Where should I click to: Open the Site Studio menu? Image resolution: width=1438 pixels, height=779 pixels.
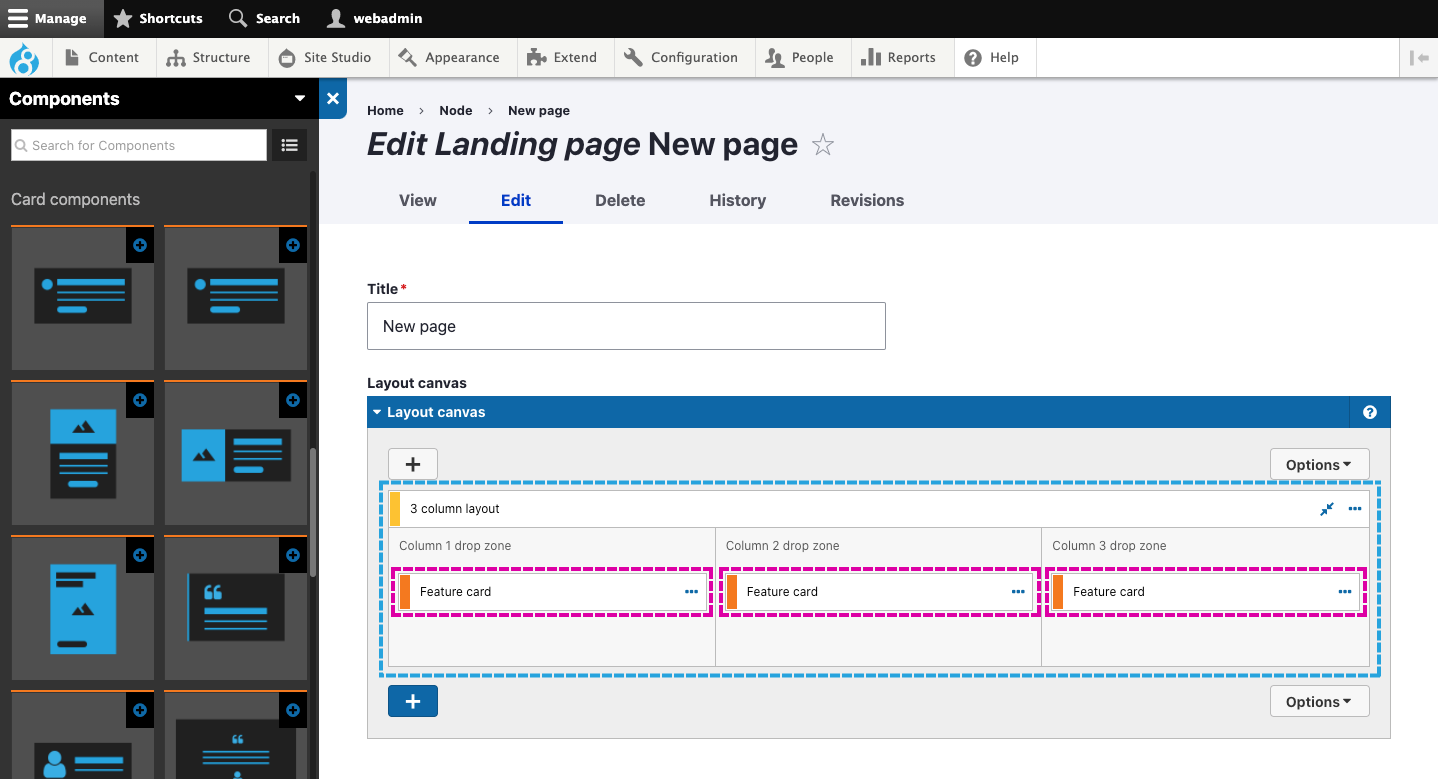tap(325, 57)
